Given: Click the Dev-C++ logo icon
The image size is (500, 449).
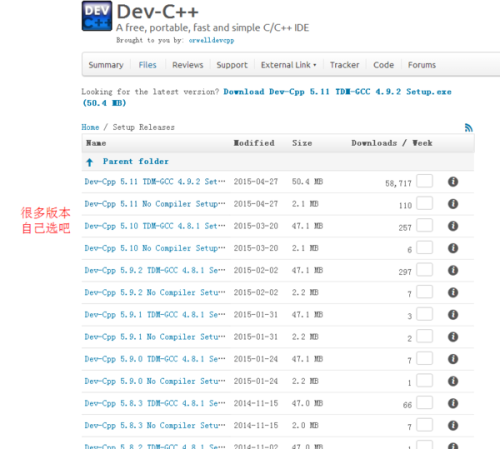Looking at the screenshot, I should [97, 16].
